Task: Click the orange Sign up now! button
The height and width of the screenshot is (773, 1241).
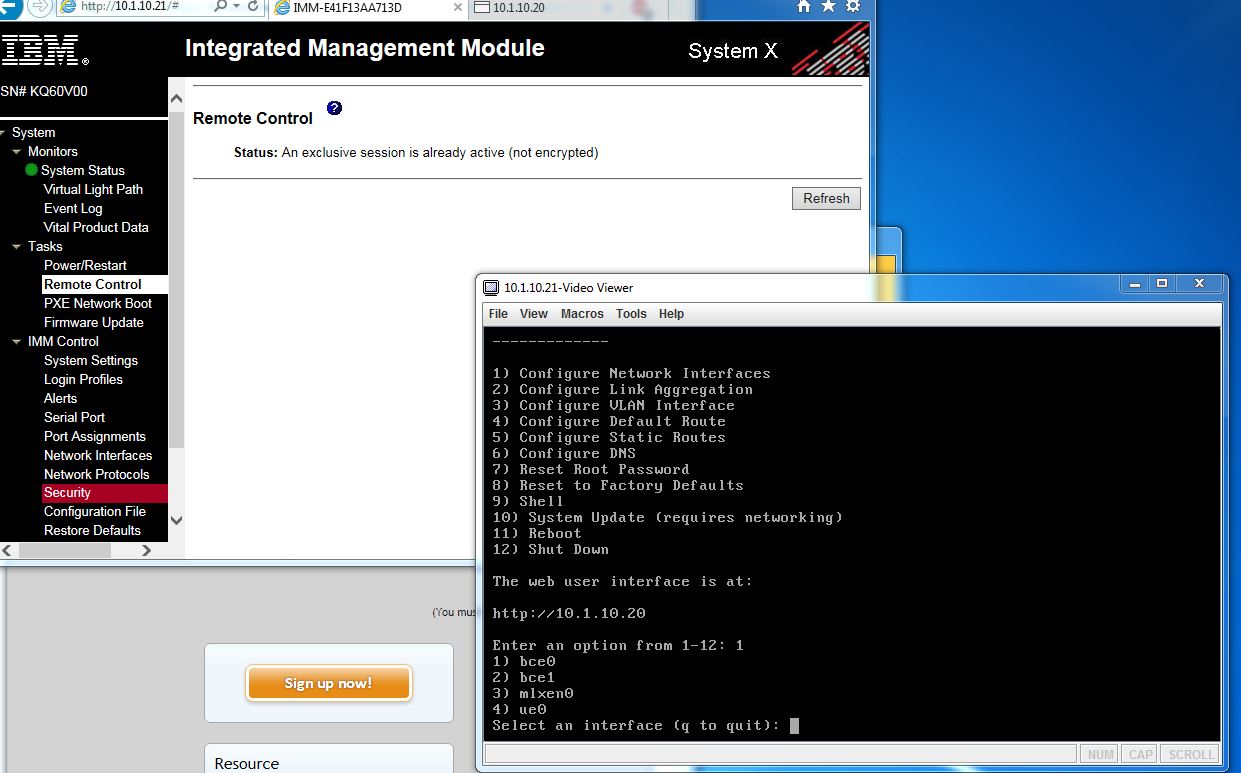Action: pyautogui.click(x=328, y=683)
